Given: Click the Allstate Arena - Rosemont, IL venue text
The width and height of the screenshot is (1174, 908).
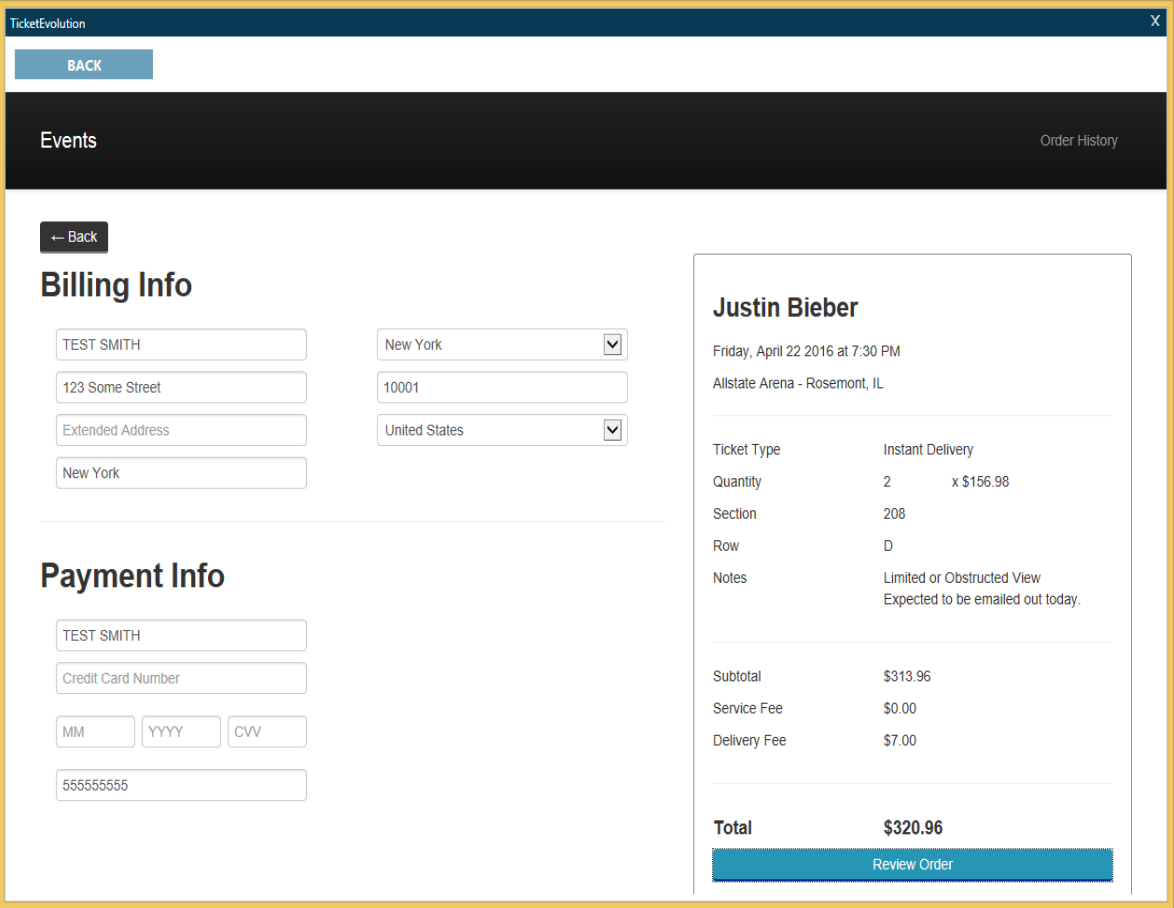Looking at the screenshot, I should pos(798,383).
